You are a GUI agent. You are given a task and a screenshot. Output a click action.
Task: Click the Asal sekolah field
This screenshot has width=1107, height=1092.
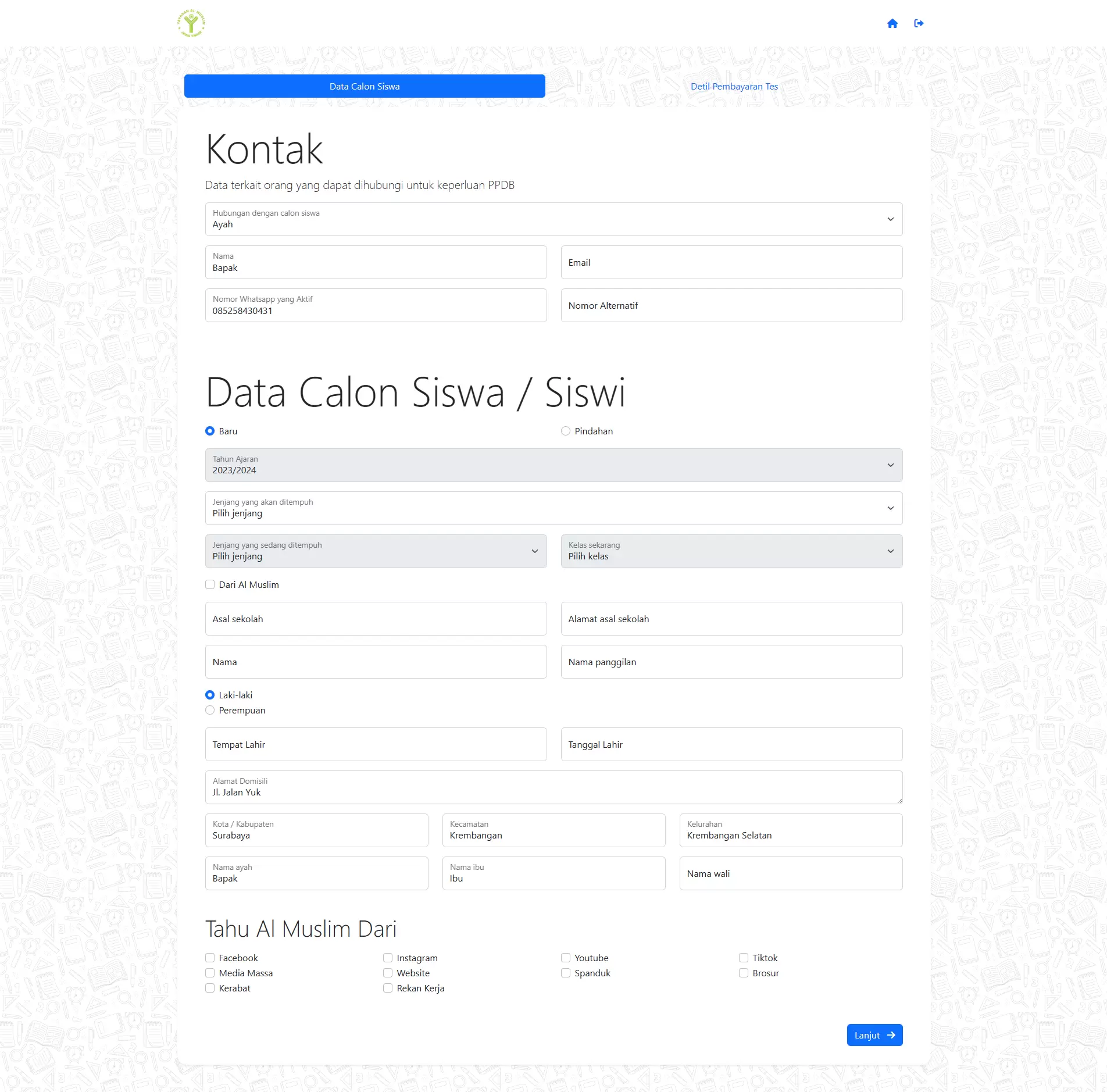tap(376, 619)
